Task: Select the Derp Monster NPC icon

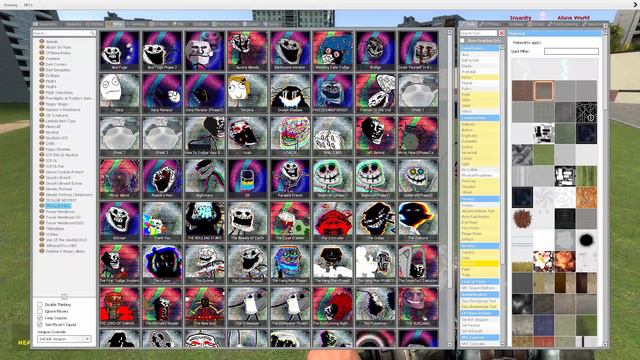Action: (x=162, y=93)
